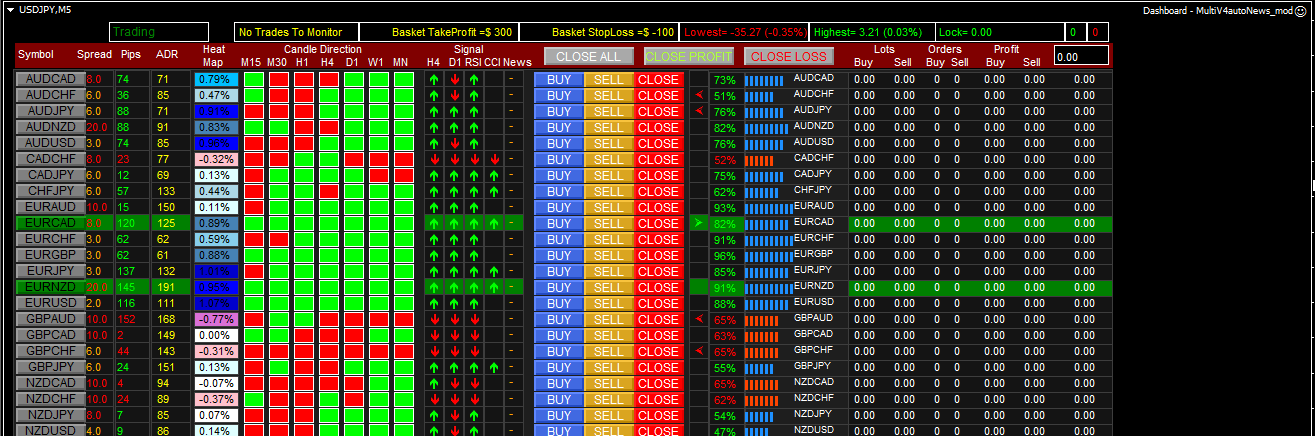Click the red alert arrow beside AUDCHF 51%

(x=699, y=95)
